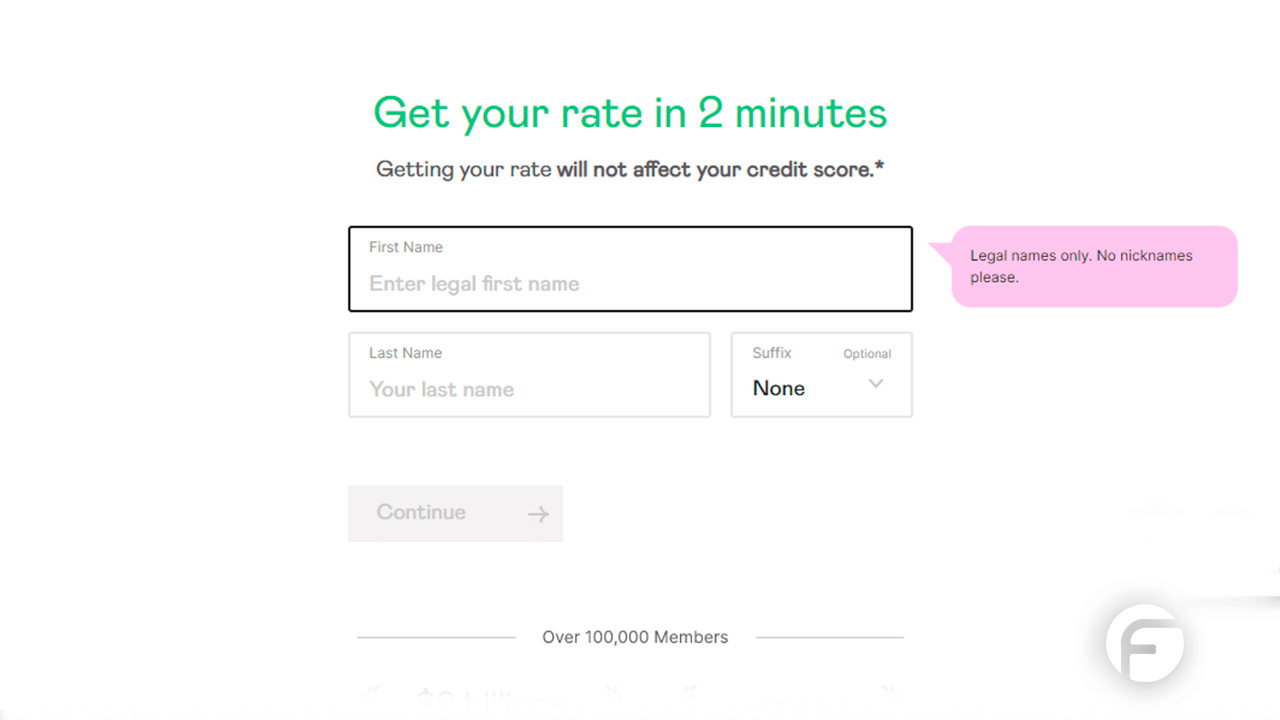Image resolution: width=1280 pixels, height=720 pixels.
Task: Click the "Get your rate in 2 minutes" heading
Action: pos(630,113)
